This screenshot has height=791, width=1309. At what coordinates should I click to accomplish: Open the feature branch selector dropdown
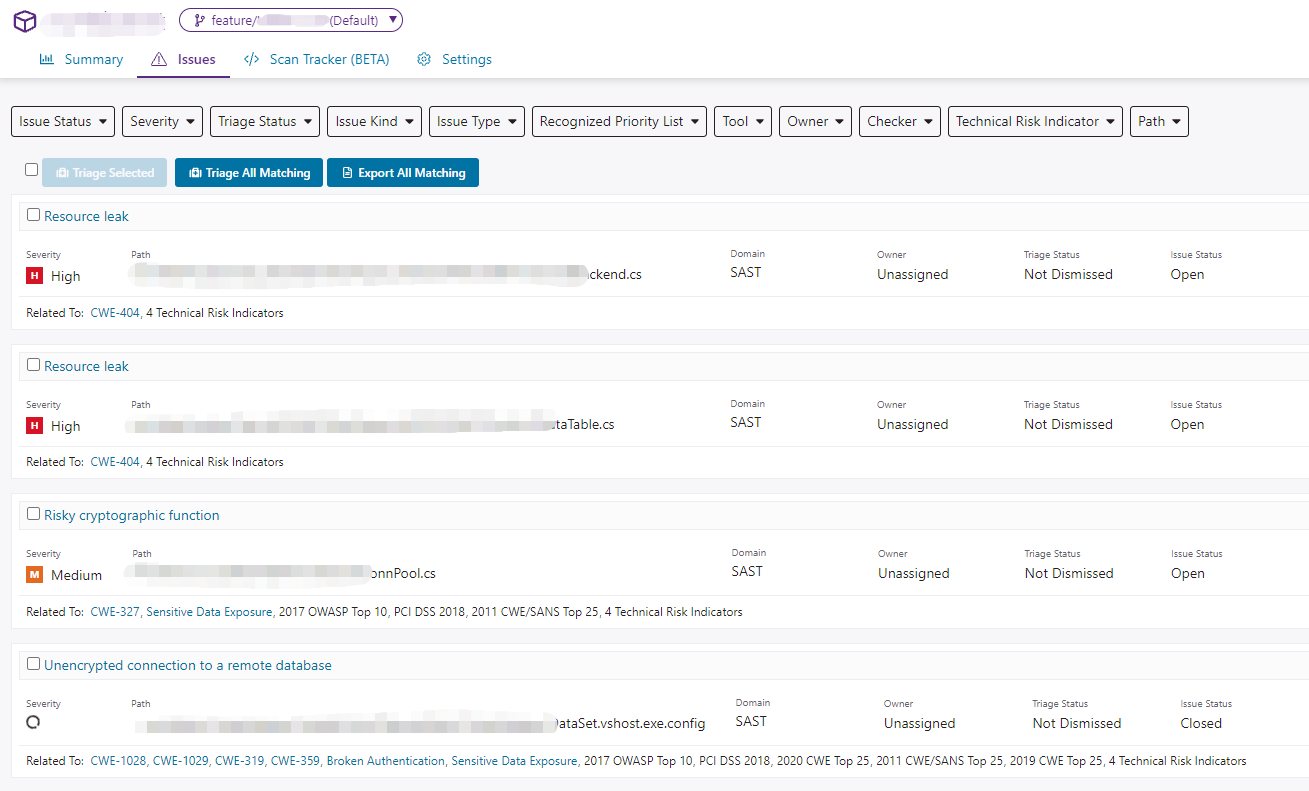(291, 20)
